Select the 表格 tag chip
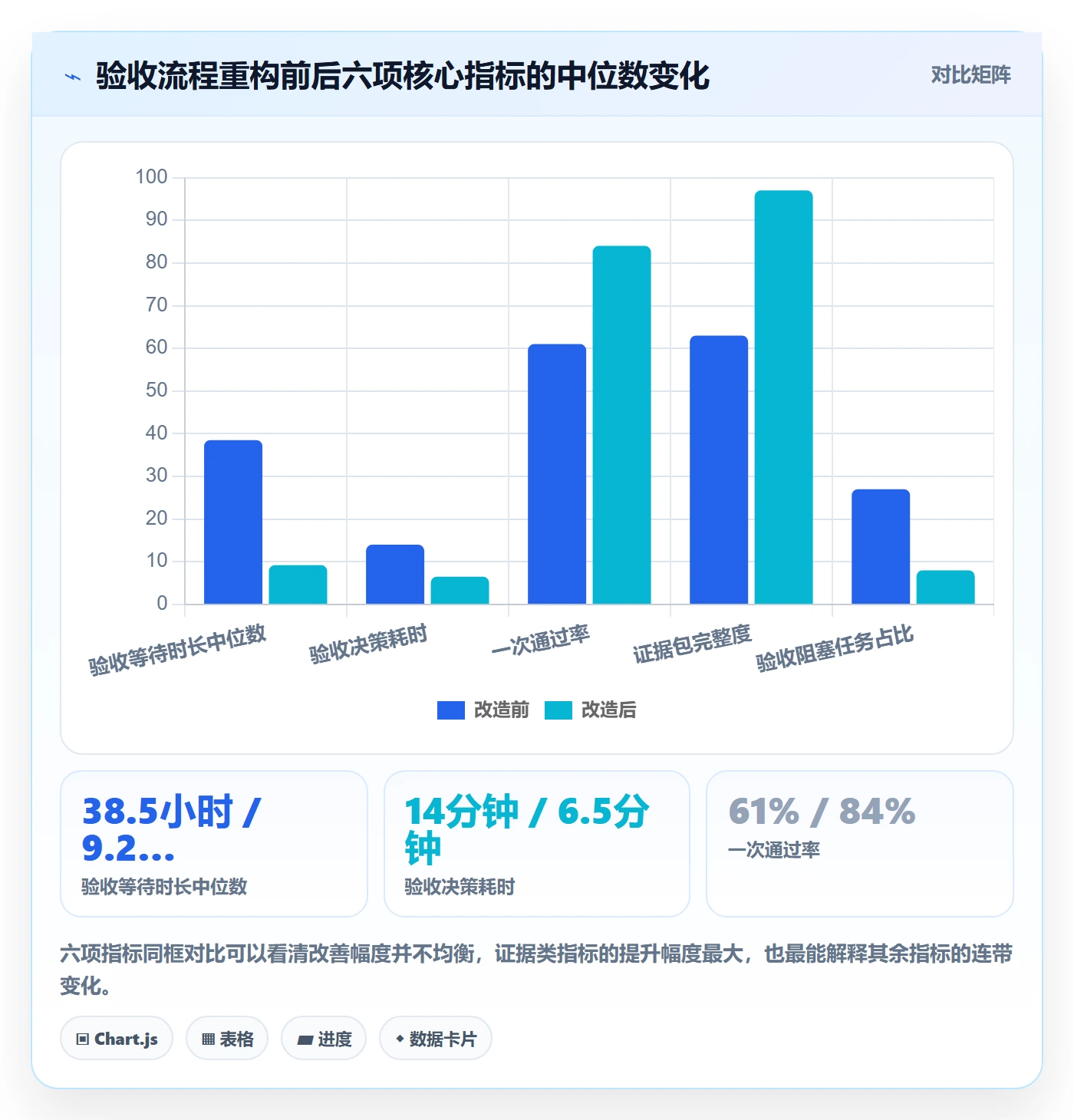 click(x=227, y=1039)
